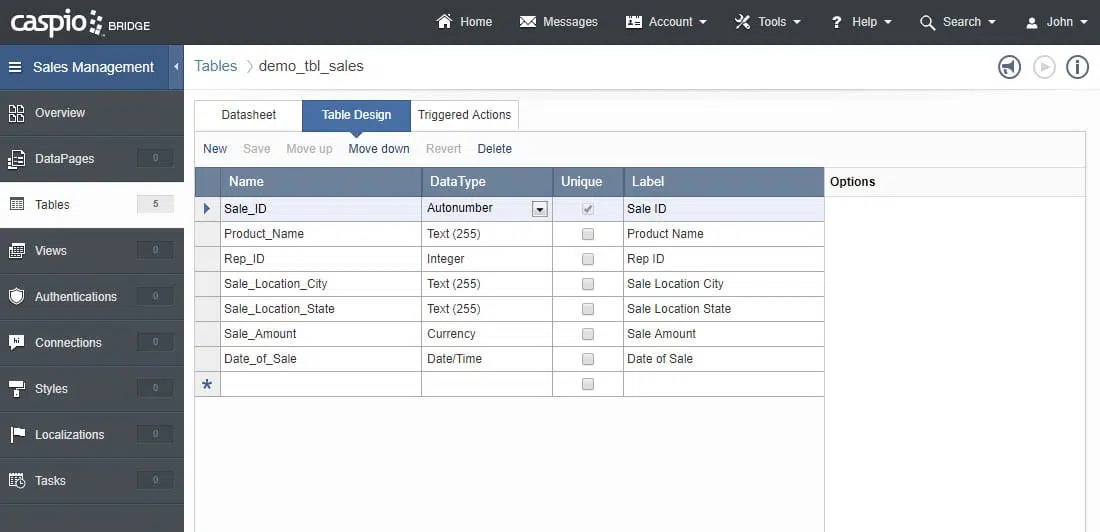Enable Unique checkbox for Rep_ID row
Screen dimensions: 1100x532
coord(588,259)
